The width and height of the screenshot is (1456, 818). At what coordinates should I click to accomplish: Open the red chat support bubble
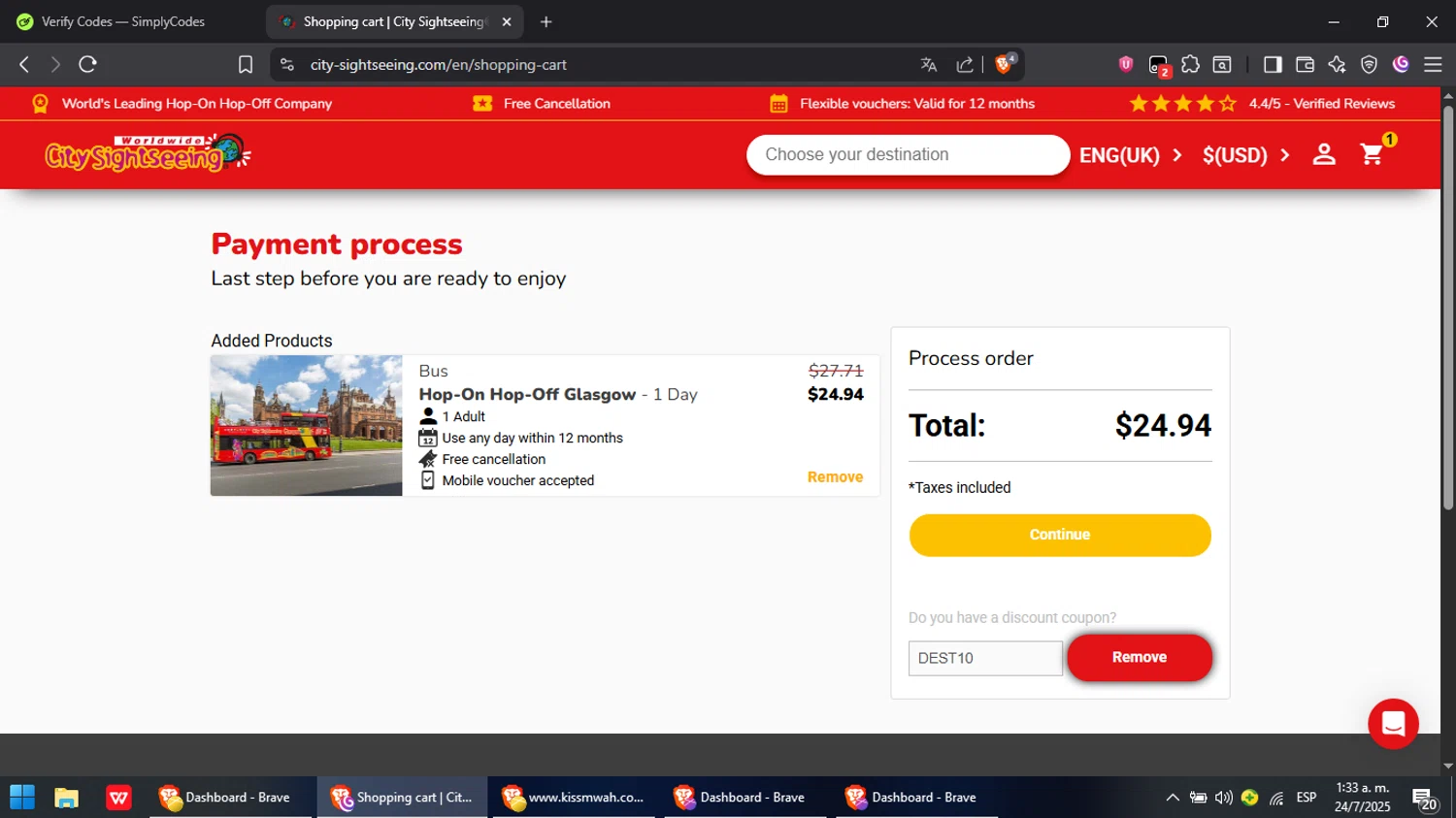pyautogui.click(x=1393, y=724)
